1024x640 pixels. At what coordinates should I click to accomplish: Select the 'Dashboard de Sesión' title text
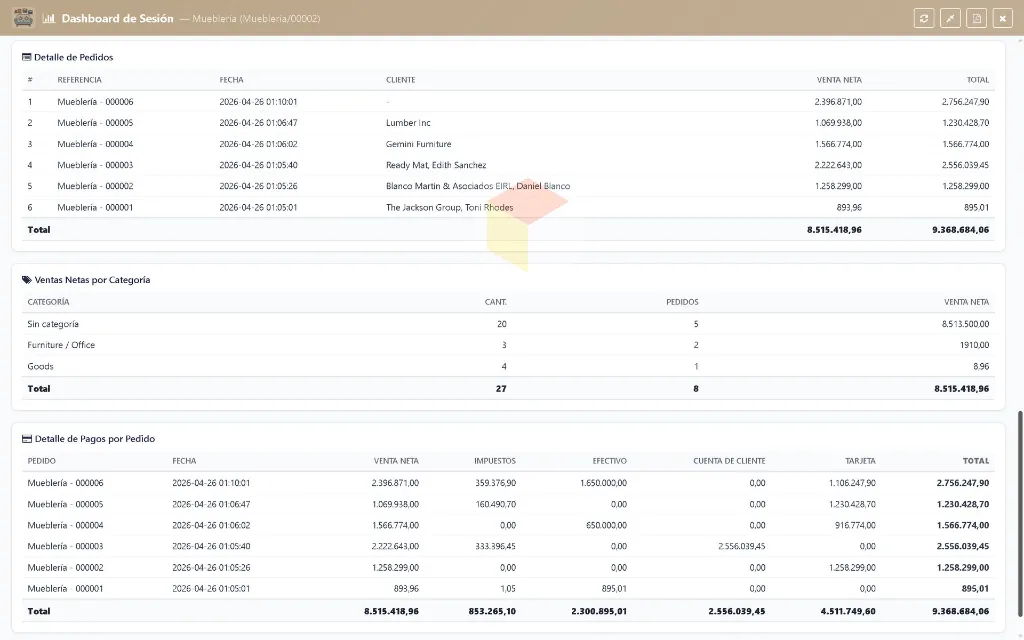(118, 18)
